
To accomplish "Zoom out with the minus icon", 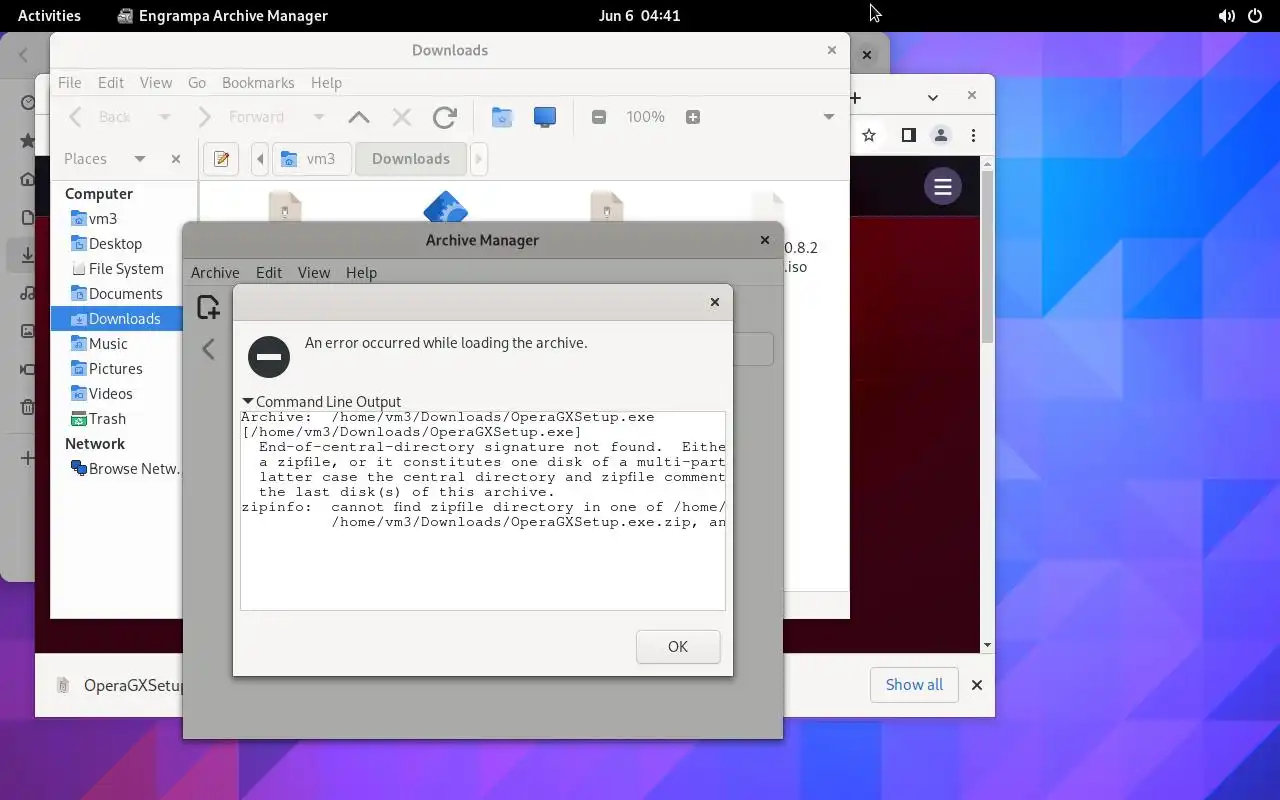I will point(599,117).
